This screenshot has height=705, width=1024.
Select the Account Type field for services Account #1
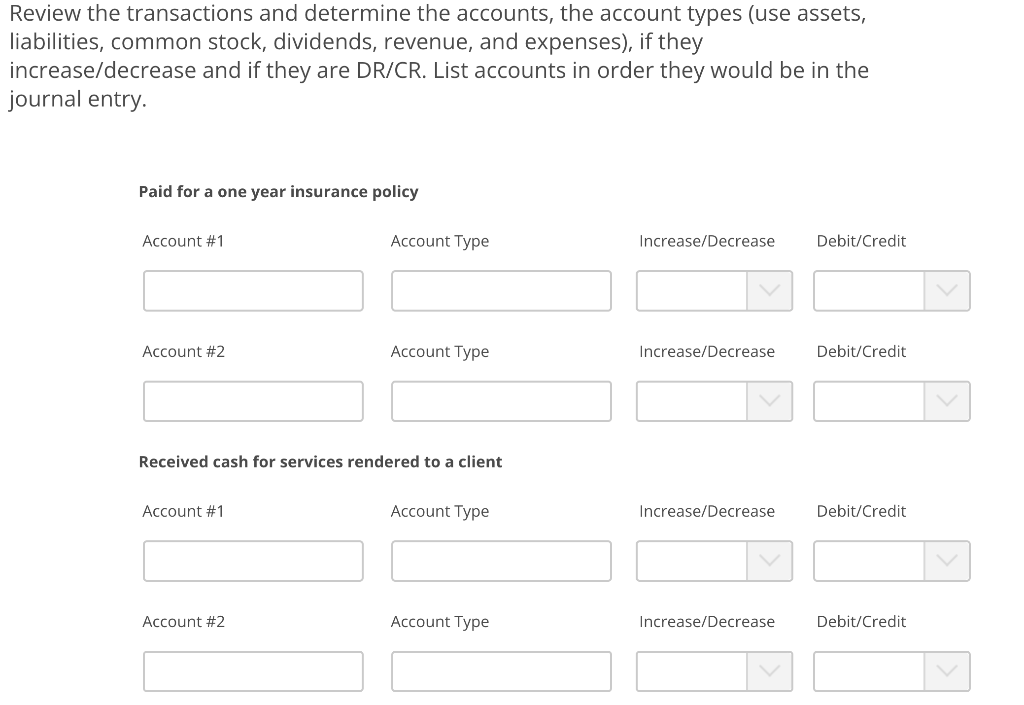coord(501,561)
